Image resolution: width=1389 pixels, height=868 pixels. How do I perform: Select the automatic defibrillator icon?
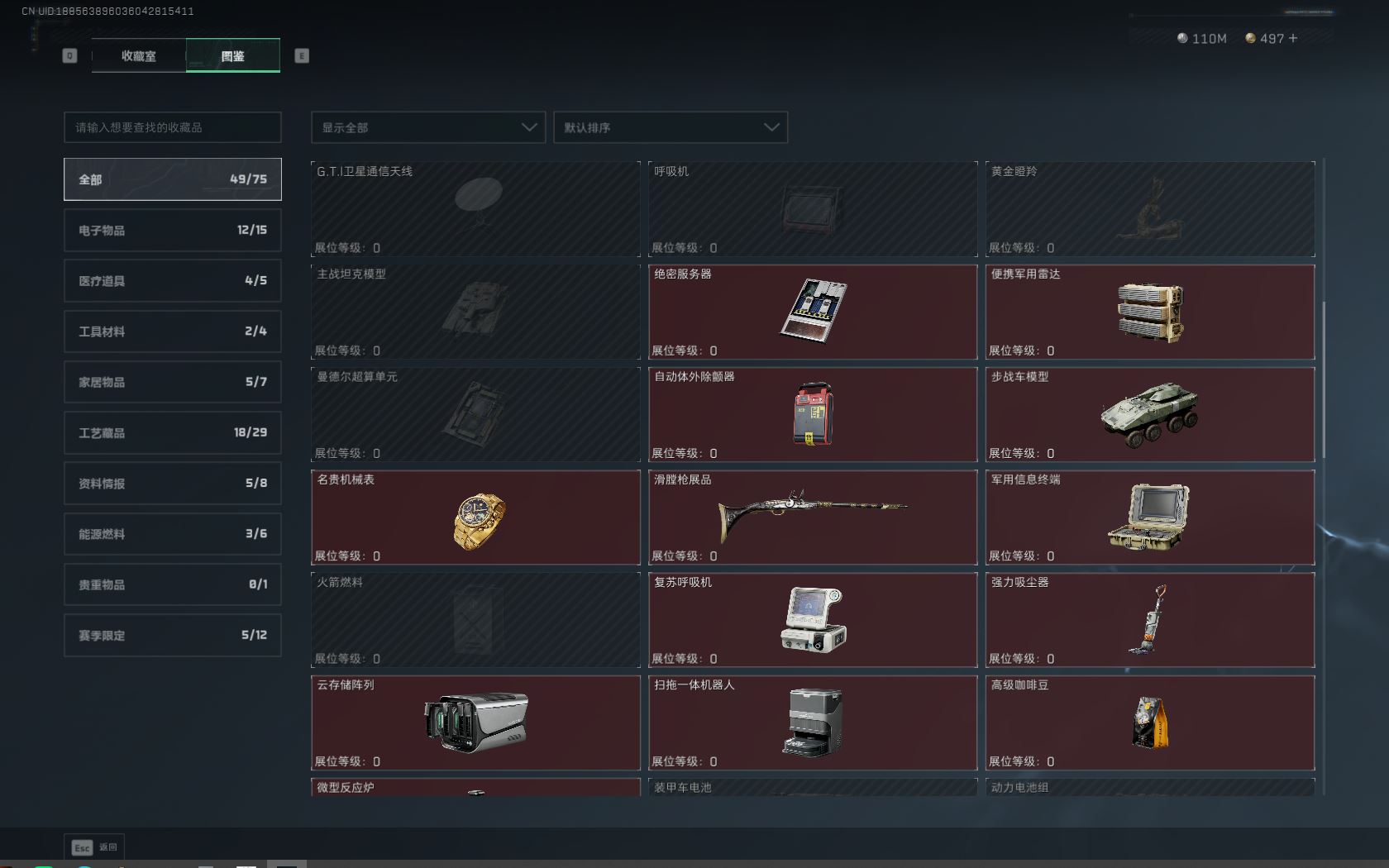pos(813,413)
